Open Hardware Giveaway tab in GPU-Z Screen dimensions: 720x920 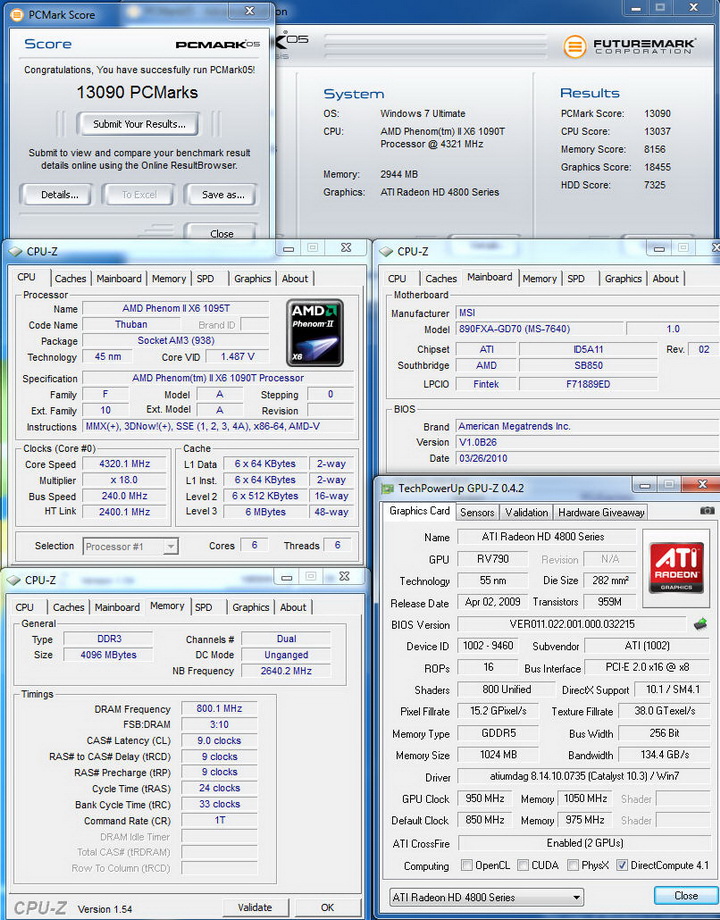click(601, 512)
